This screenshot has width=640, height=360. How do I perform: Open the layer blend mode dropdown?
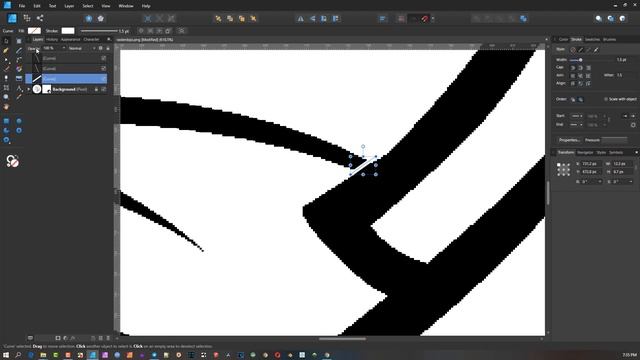(81, 48)
